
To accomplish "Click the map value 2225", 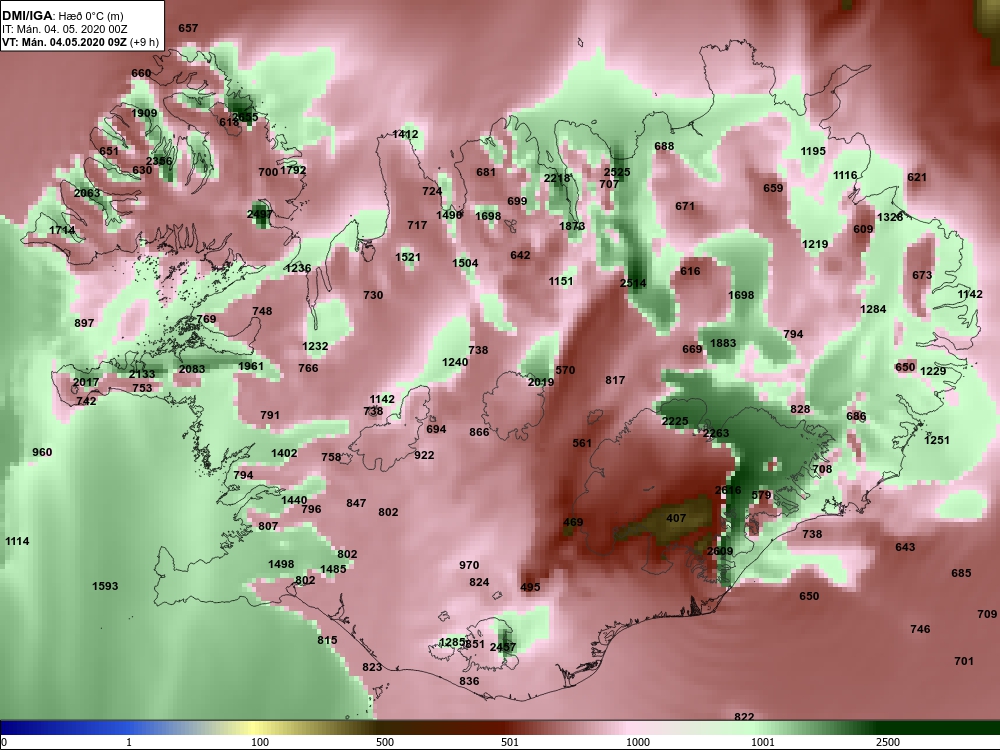I will (675, 421).
